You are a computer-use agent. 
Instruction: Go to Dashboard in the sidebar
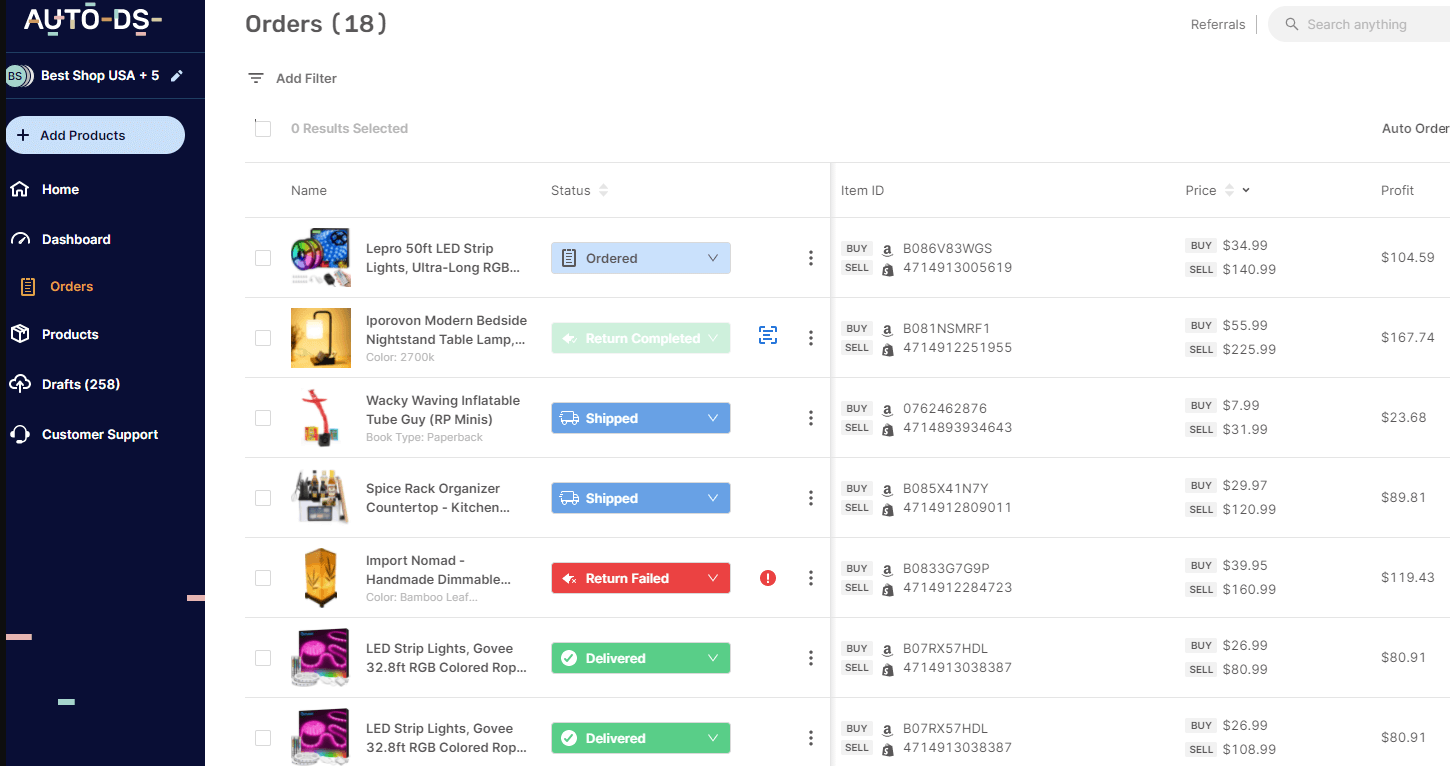[76, 239]
